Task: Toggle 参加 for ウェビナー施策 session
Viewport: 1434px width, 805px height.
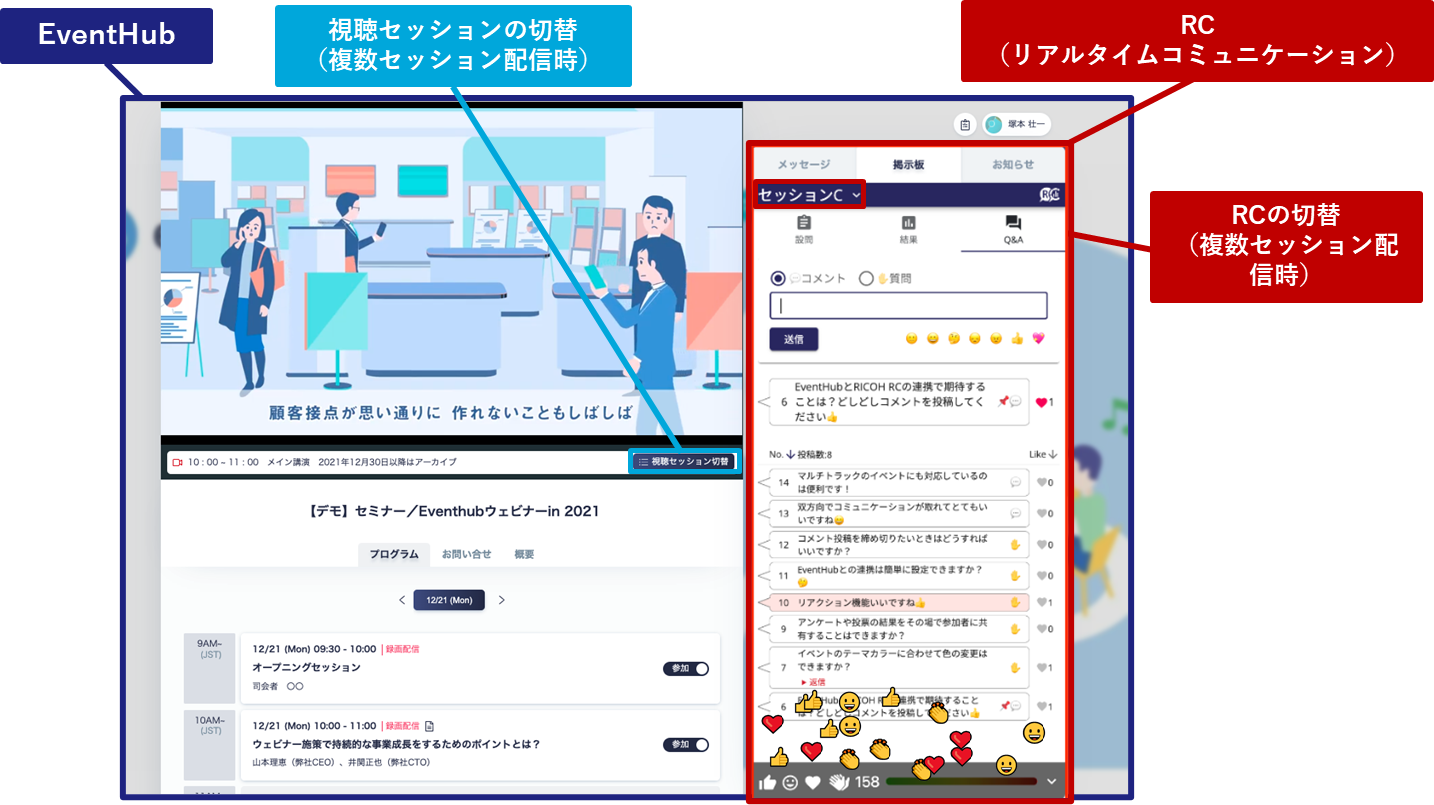Action: [686, 744]
